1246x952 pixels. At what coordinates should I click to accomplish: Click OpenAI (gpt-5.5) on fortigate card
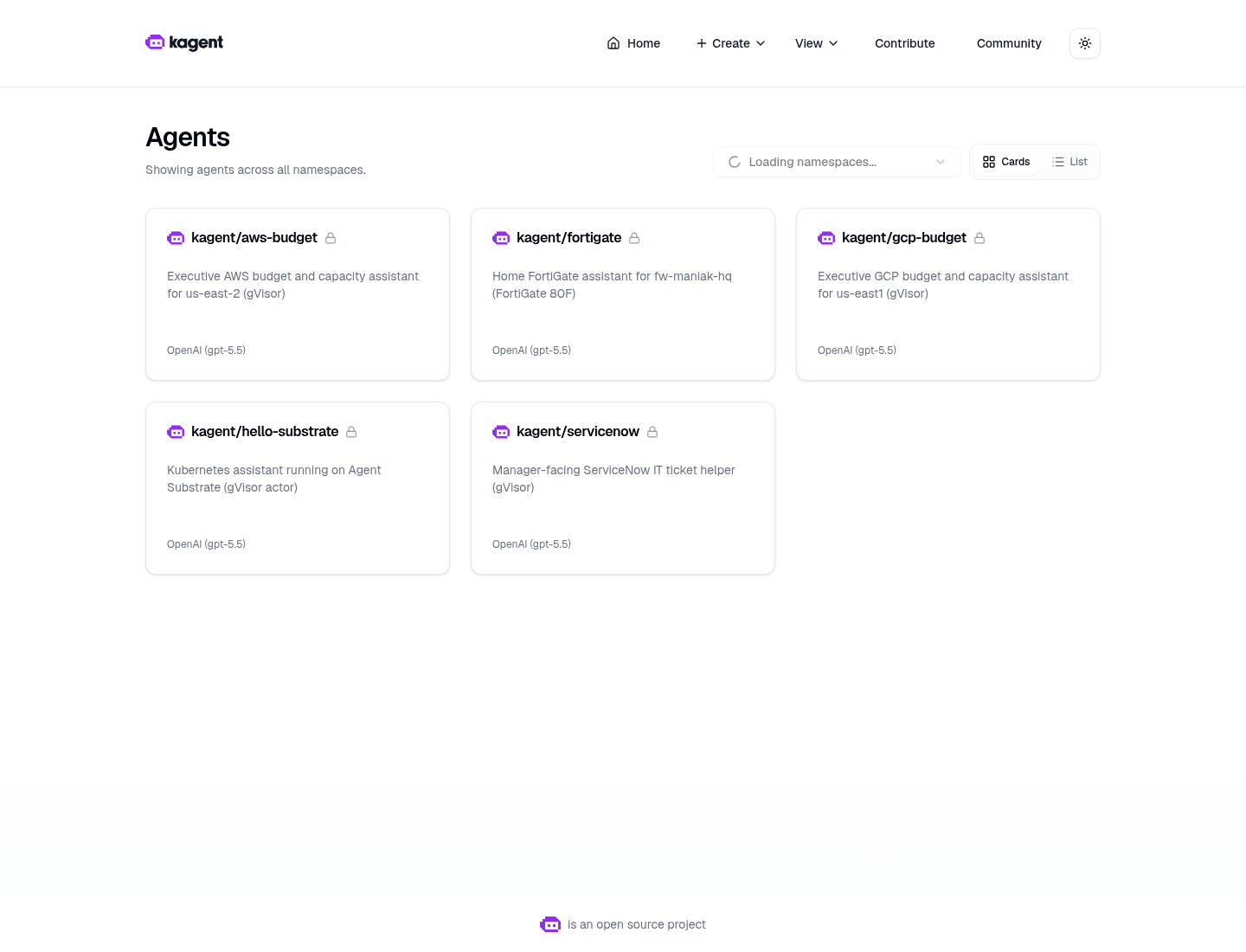[531, 351]
